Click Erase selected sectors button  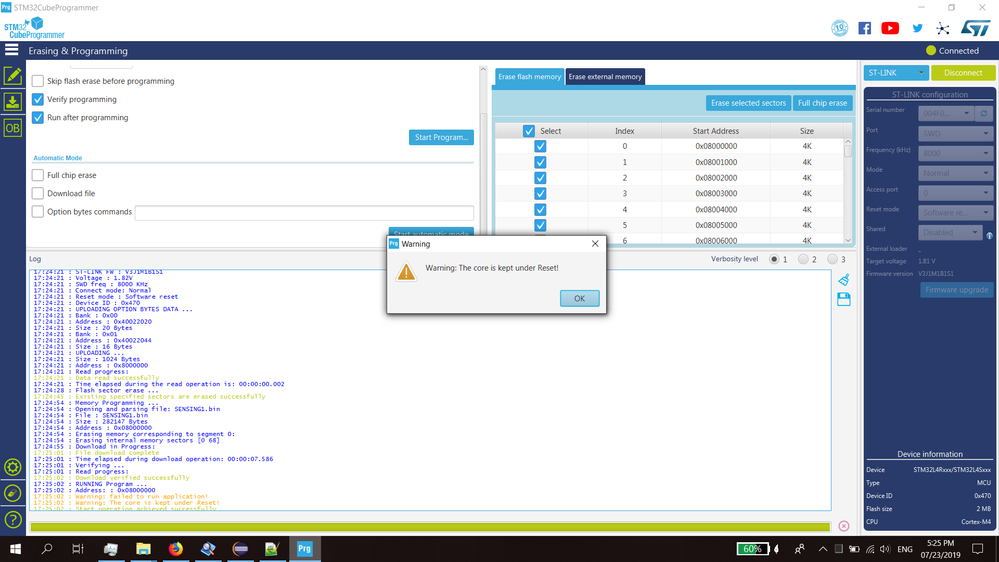[x=748, y=103]
